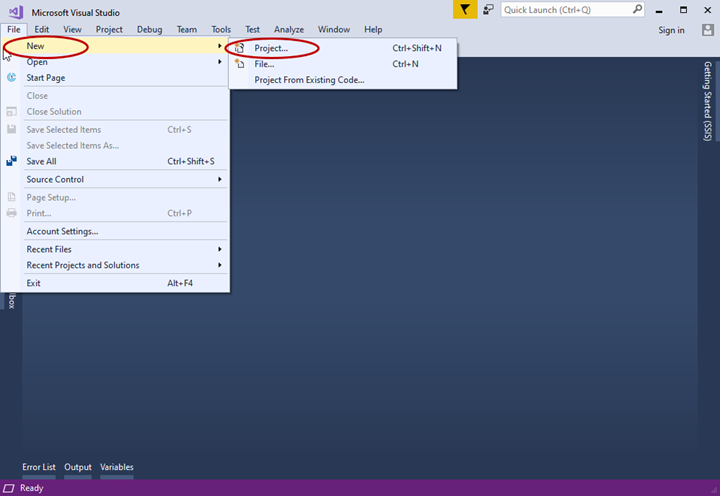Click the Ready status text
Screen dimensions: 720x496
pos(31,488)
